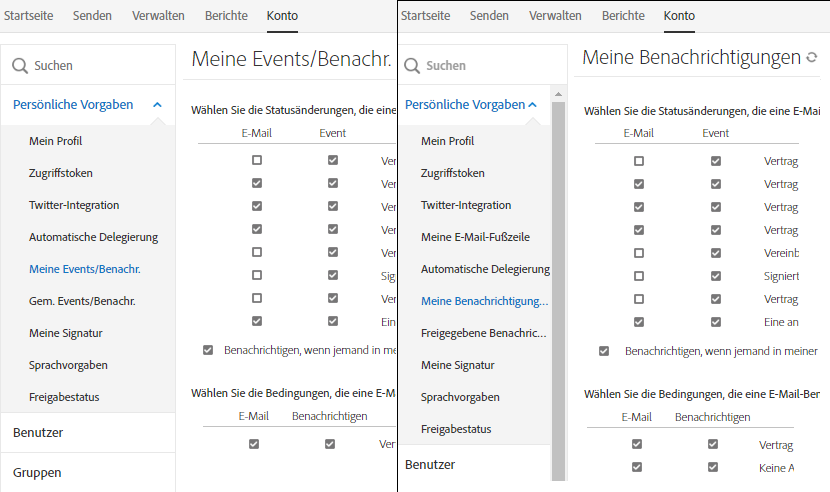Screen dimensions: 830x492
Task: Uncheck the E-Mail checkbox for the 'Eine an' row
Action: [x=638, y=322]
